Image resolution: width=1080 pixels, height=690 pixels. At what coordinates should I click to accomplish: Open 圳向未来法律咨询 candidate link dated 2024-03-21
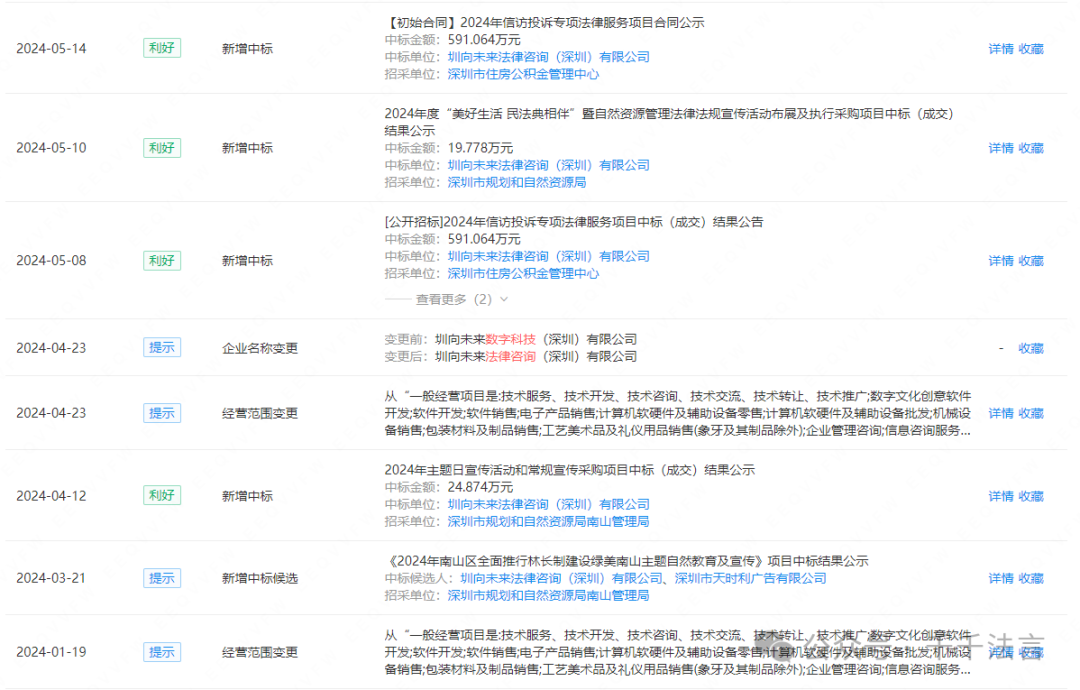[561, 578]
